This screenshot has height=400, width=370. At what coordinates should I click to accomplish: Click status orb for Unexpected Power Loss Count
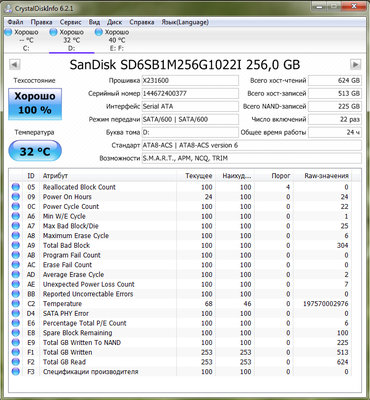pyautogui.click(x=16, y=284)
